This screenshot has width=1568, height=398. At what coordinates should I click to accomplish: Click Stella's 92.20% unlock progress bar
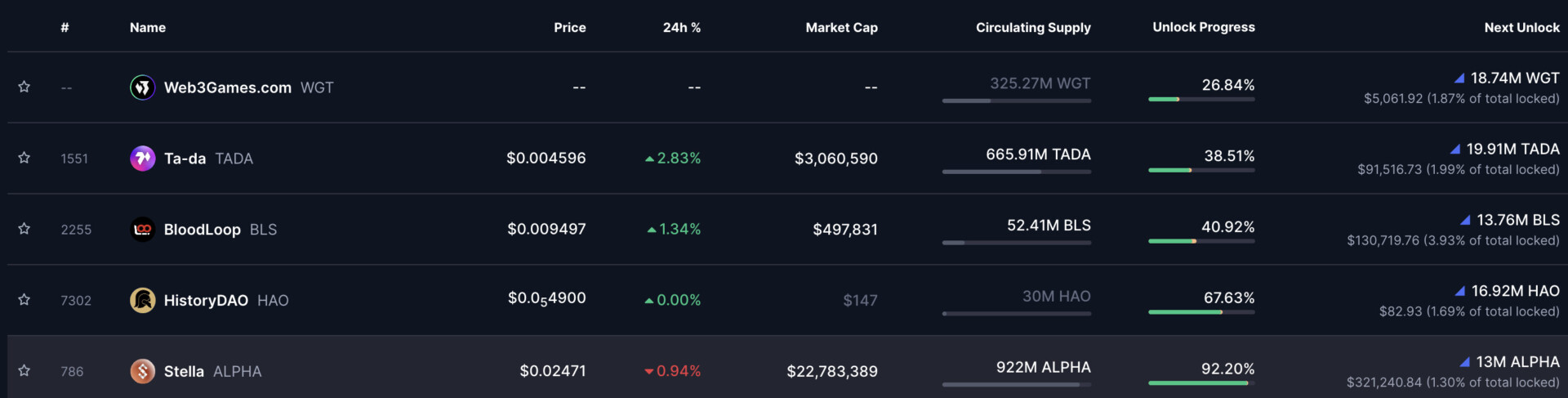tap(1201, 382)
